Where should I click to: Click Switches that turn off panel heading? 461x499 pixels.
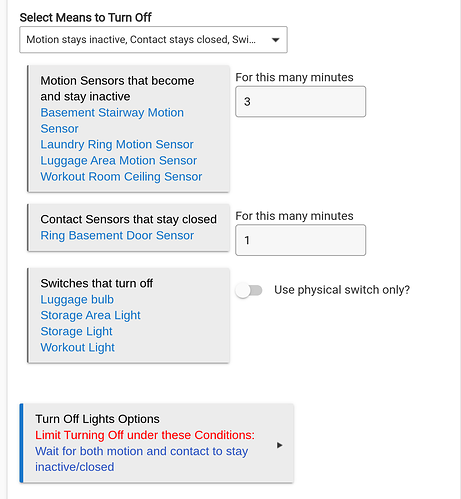pos(97,283)
